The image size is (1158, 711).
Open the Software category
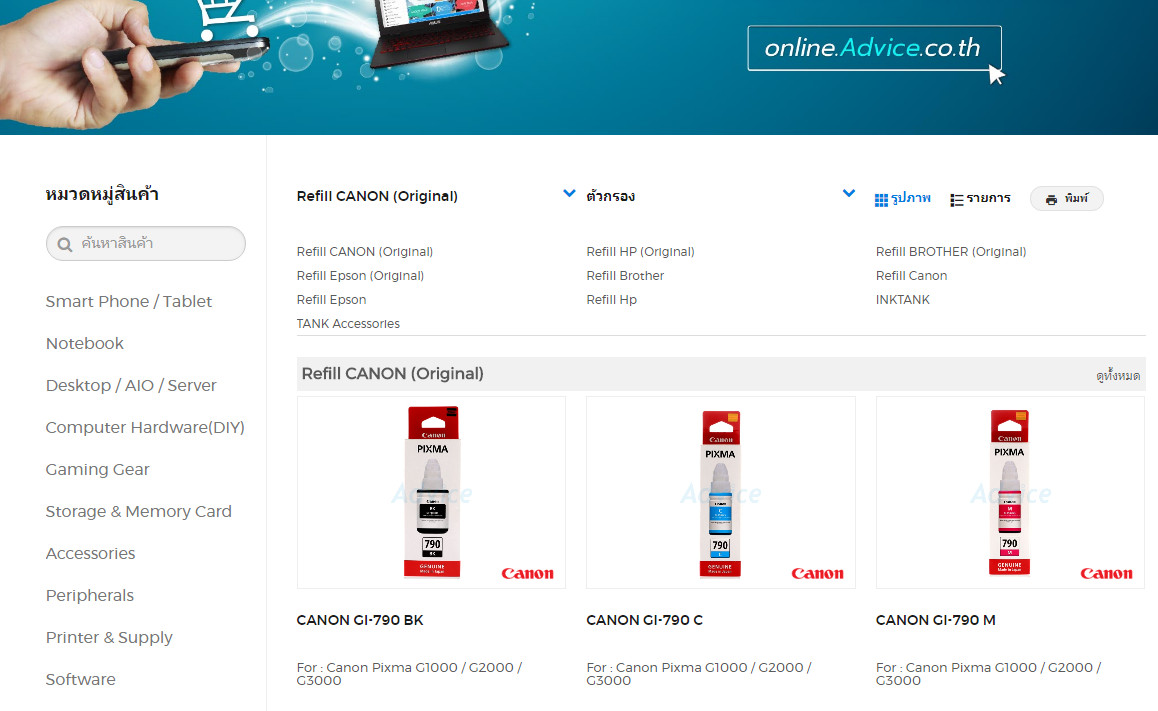click(80, 679)
